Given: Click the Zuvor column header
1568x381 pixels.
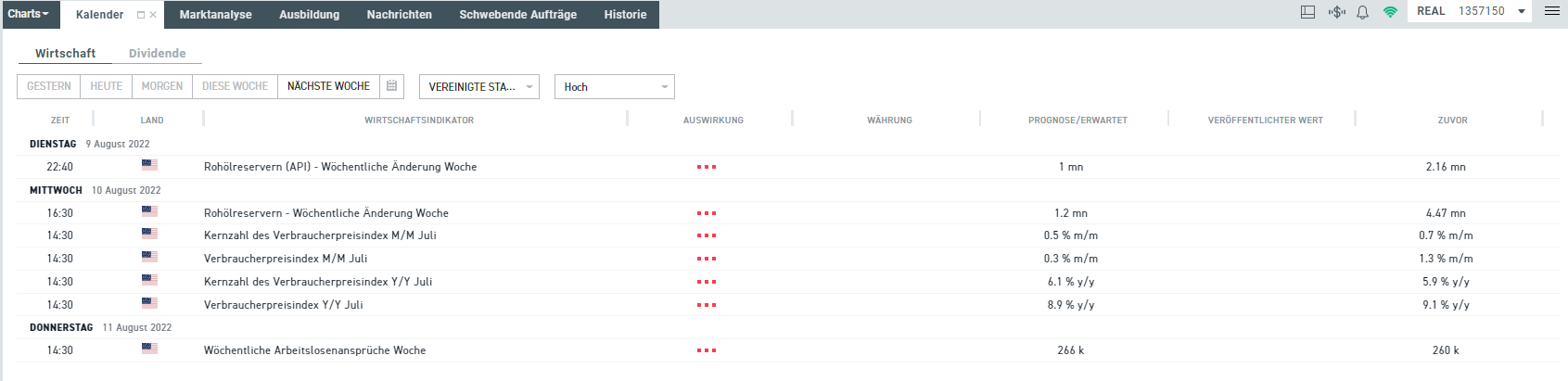Looking at the screenshot, I should [1452, 121].
